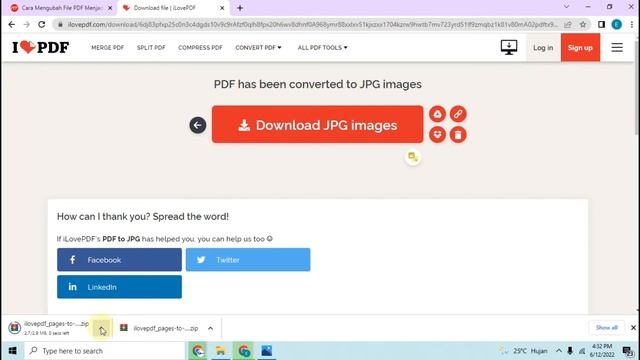The height and width of the screenshot is (360, 640).
Task: Click the address bar URL
Action: 312,24
